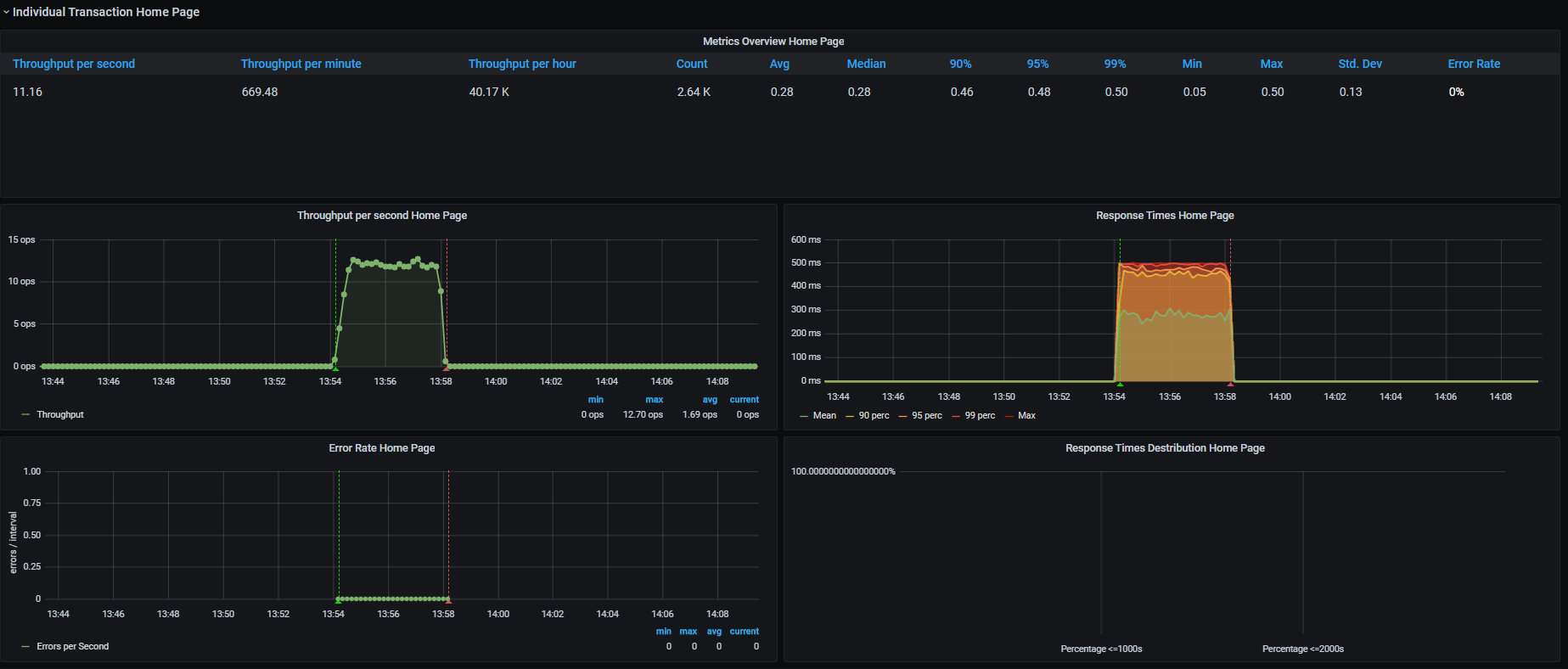Image resolution: width=1568 pixels, height=669 pixels.
Task: Click red end annotation marker on throughput chart
Action: pyautogui.click(x=447, y=369)
